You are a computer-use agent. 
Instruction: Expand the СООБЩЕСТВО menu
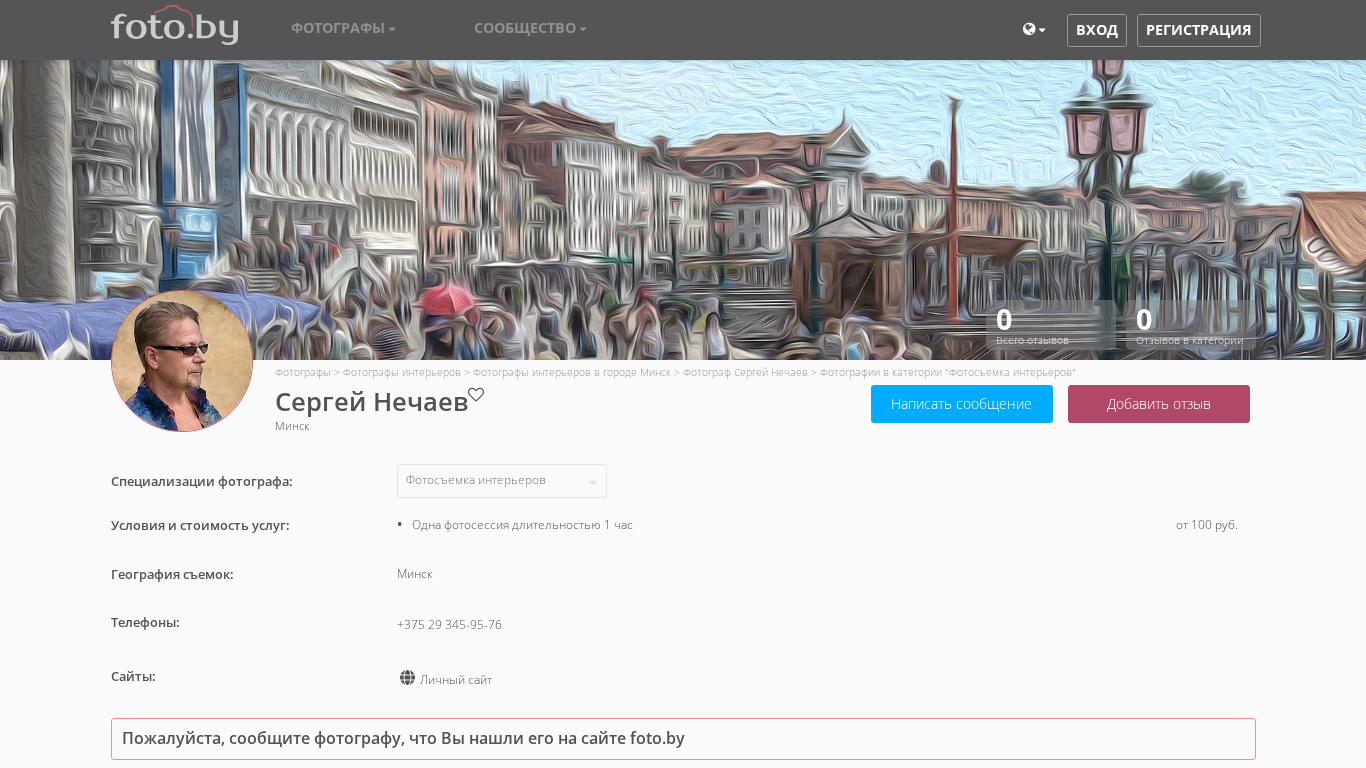point(530,28)
